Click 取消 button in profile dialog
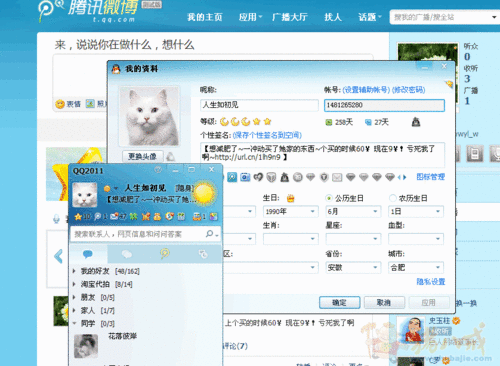 pos(384,303)
